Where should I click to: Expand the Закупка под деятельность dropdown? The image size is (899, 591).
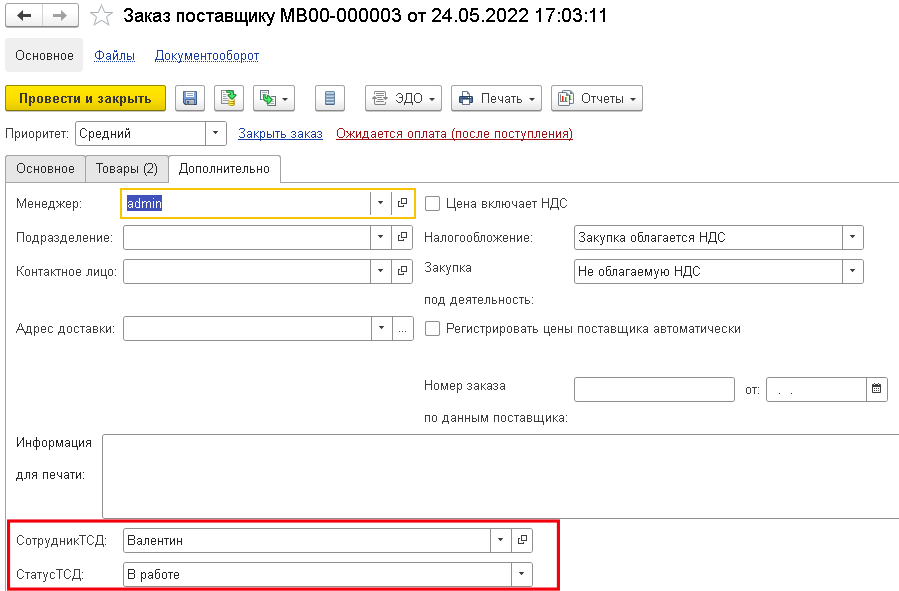pyautogui.click(x=853, y=271)
